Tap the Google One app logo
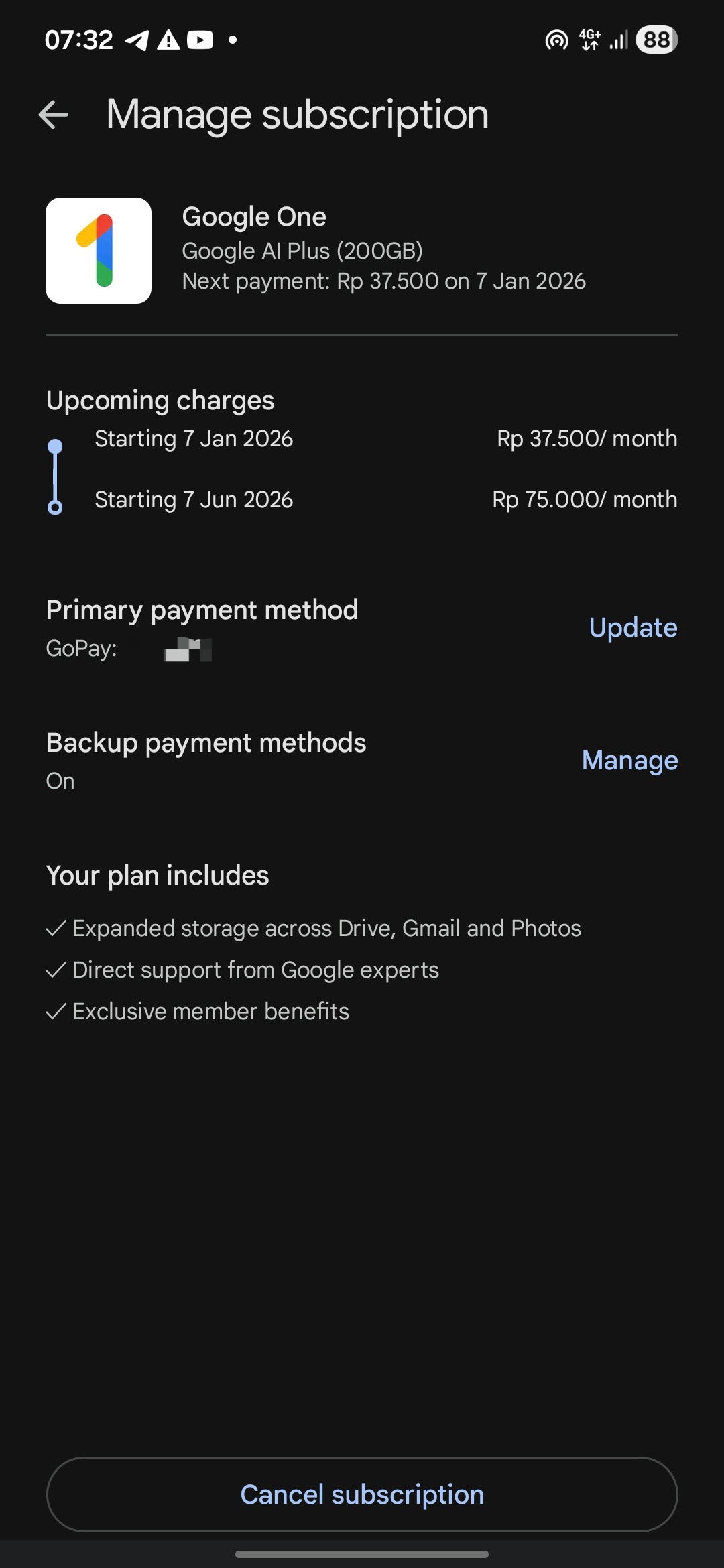This screenshot has width=724, height=1568. pyautogui.click(x=99, y=251)
